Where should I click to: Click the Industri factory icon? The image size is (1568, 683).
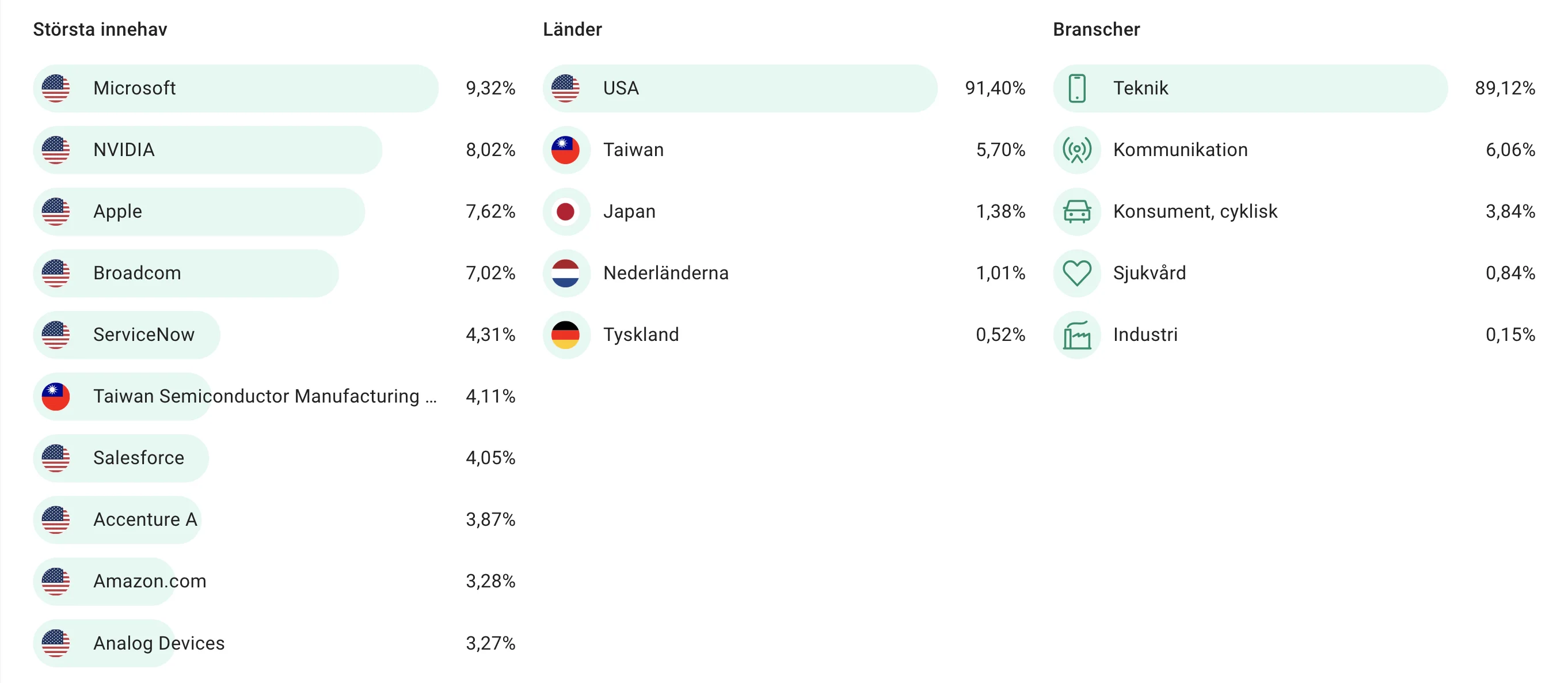pyautogui.click(x=1077, y=335)
